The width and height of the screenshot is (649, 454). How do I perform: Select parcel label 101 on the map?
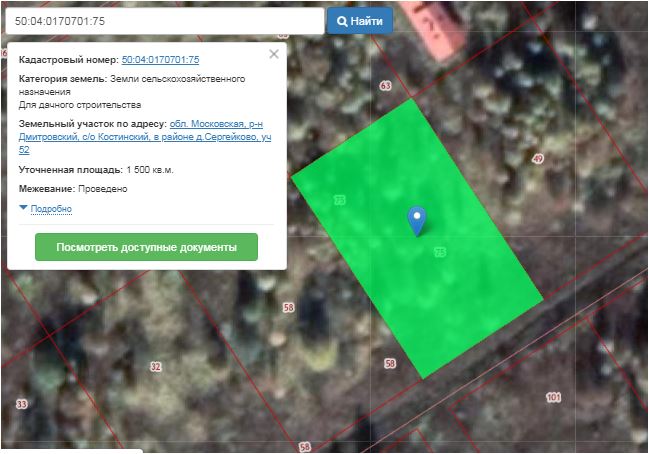pyautogui.click(x=553, y=397)
